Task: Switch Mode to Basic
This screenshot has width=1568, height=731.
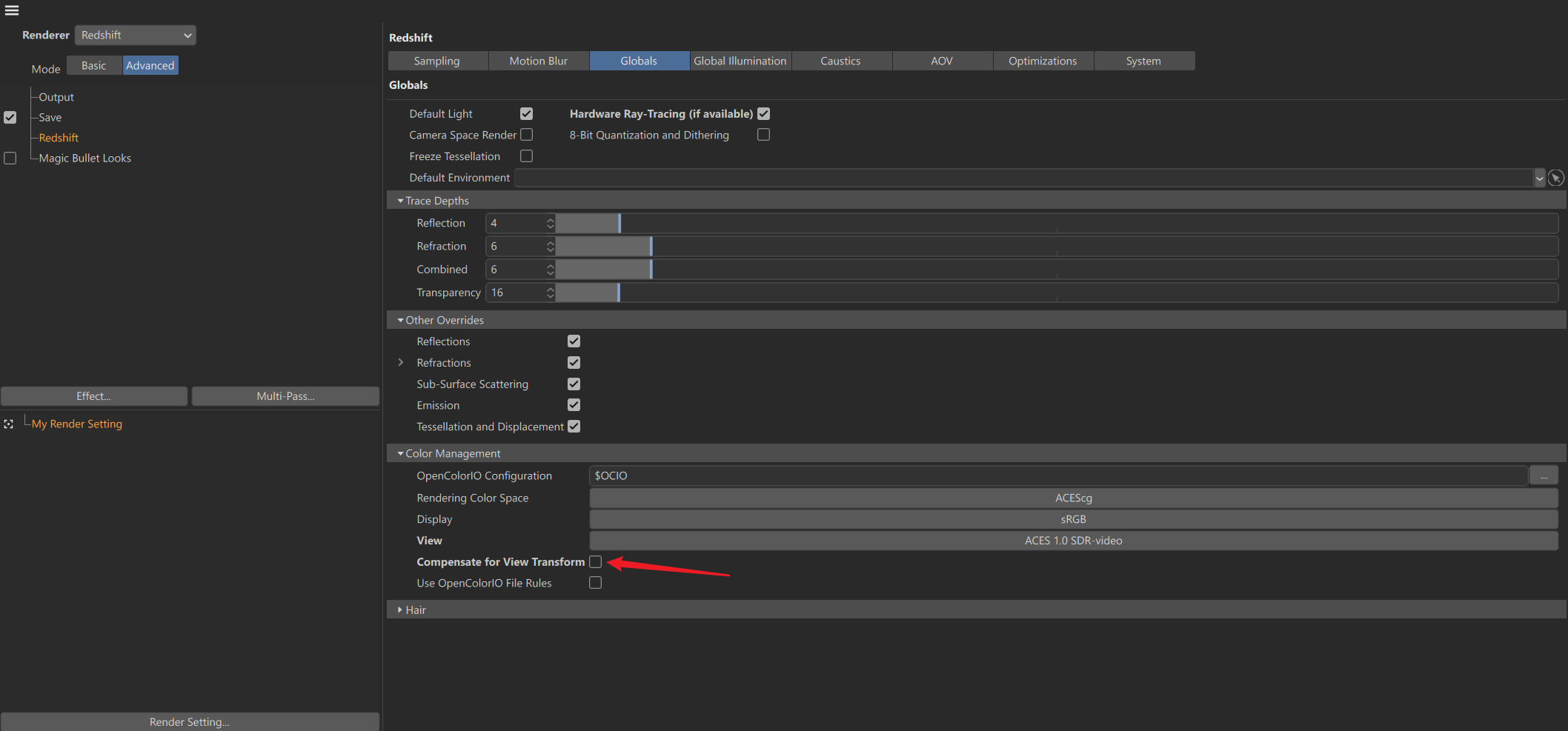Action: point(94,65)
